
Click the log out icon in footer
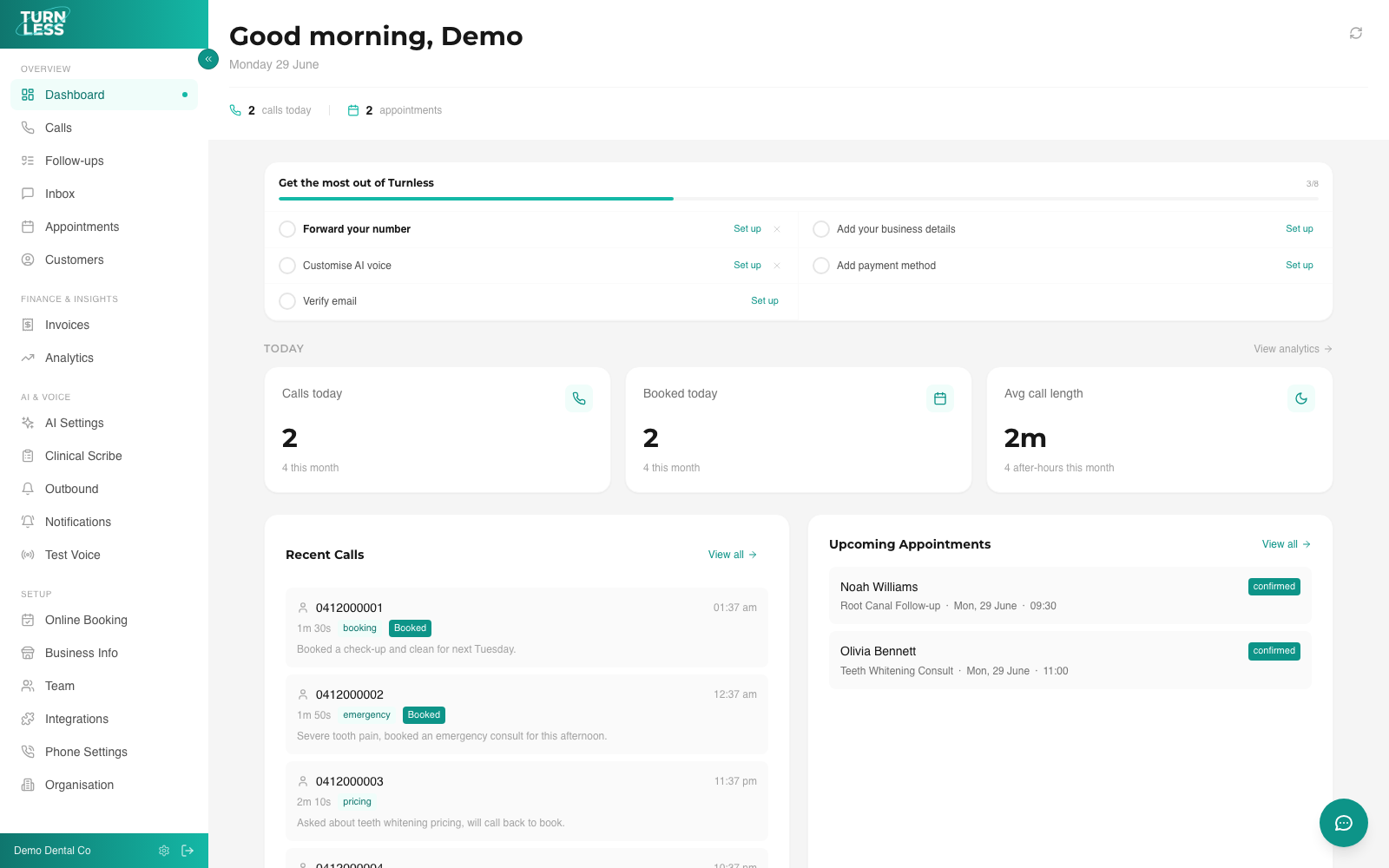(x=188, y=851)
